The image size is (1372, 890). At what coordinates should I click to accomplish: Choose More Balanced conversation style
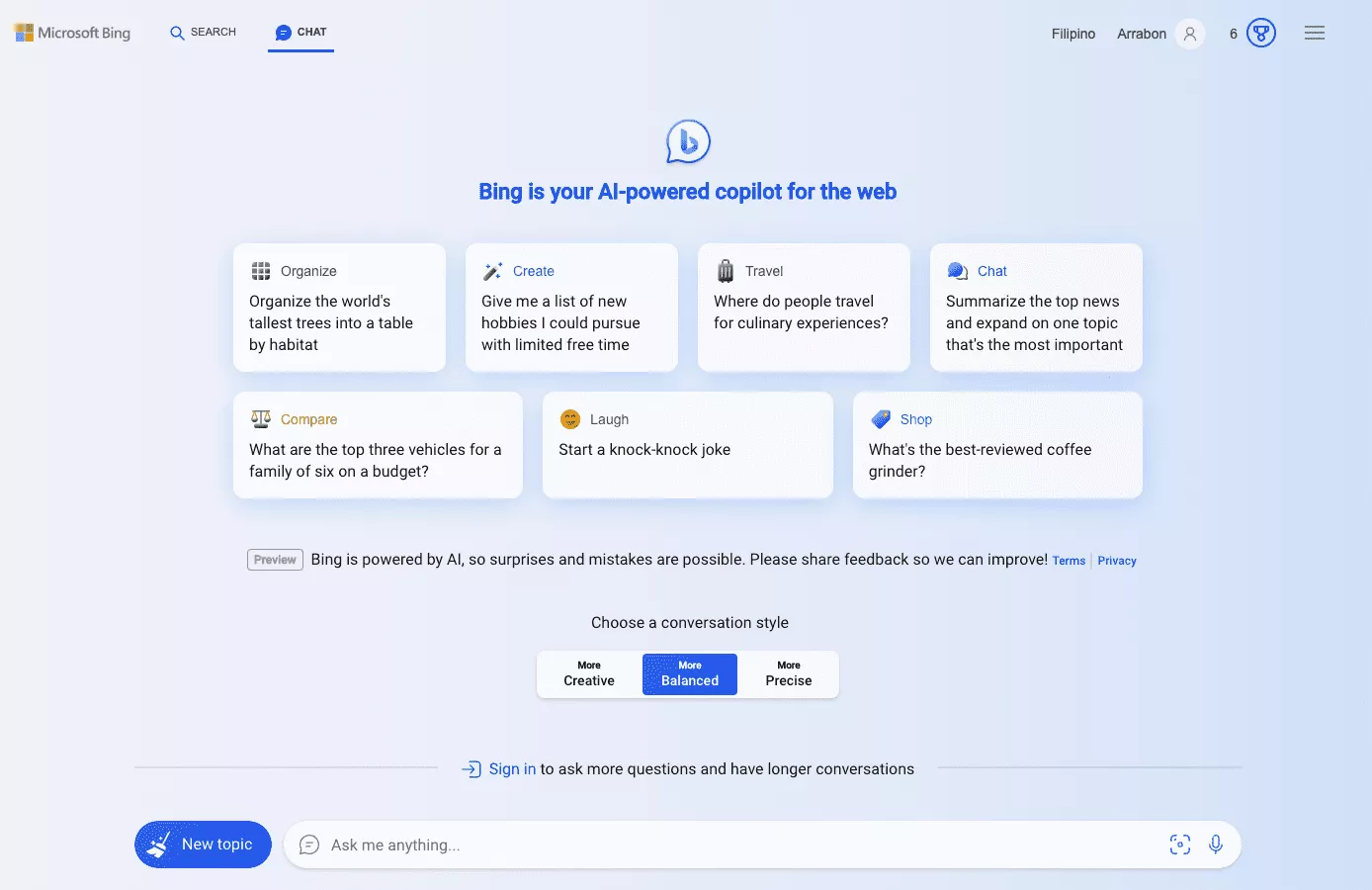pyautogui.click(x=690, y=674)
